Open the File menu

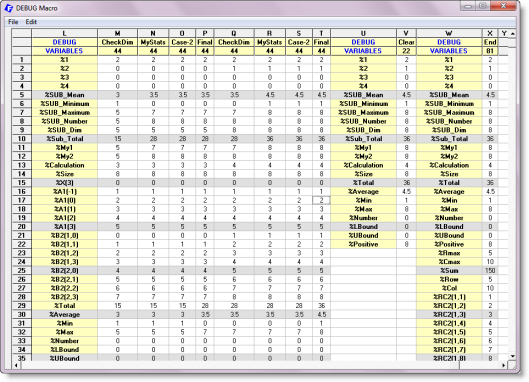13,22
